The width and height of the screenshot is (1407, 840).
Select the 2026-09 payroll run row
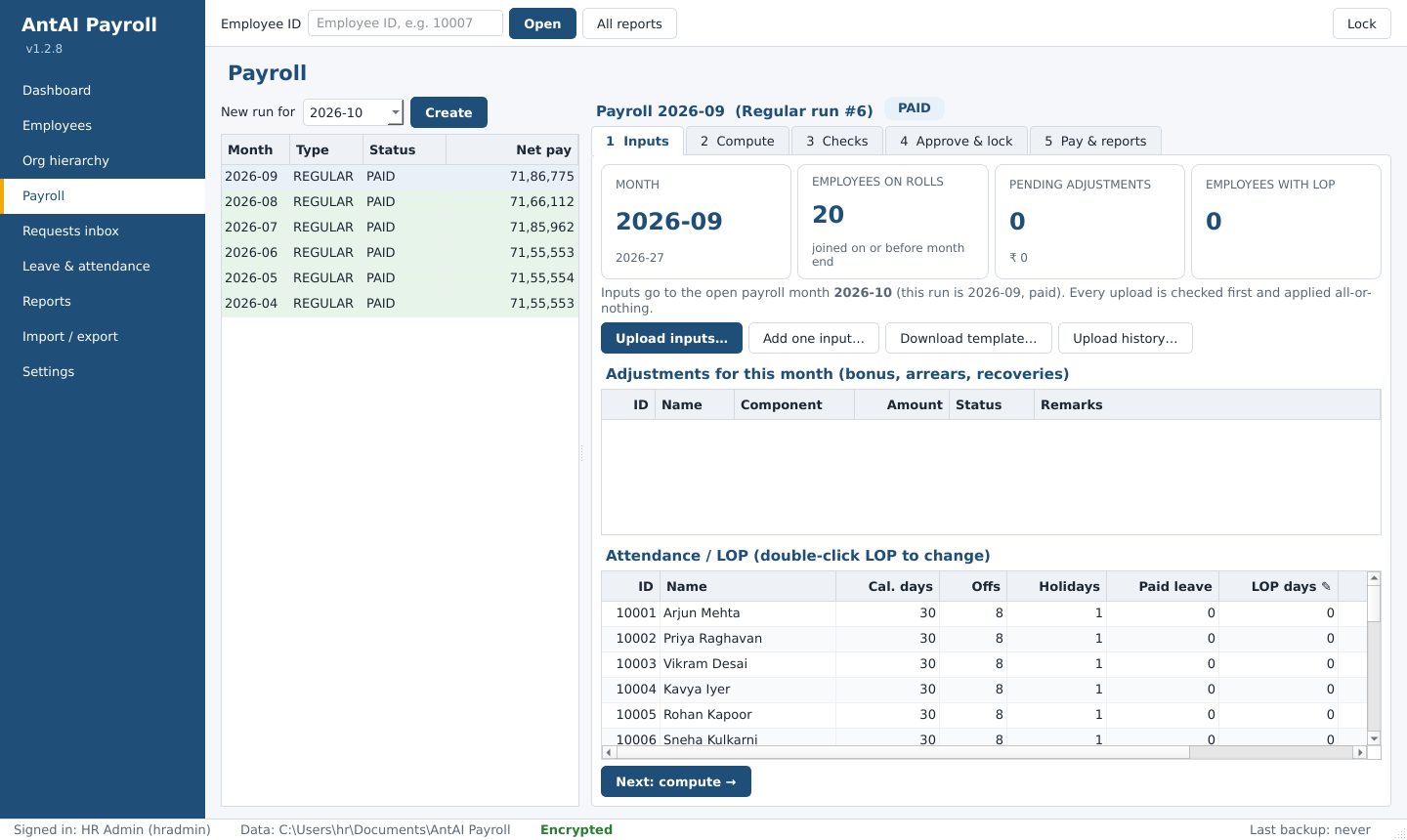[400, 177]
